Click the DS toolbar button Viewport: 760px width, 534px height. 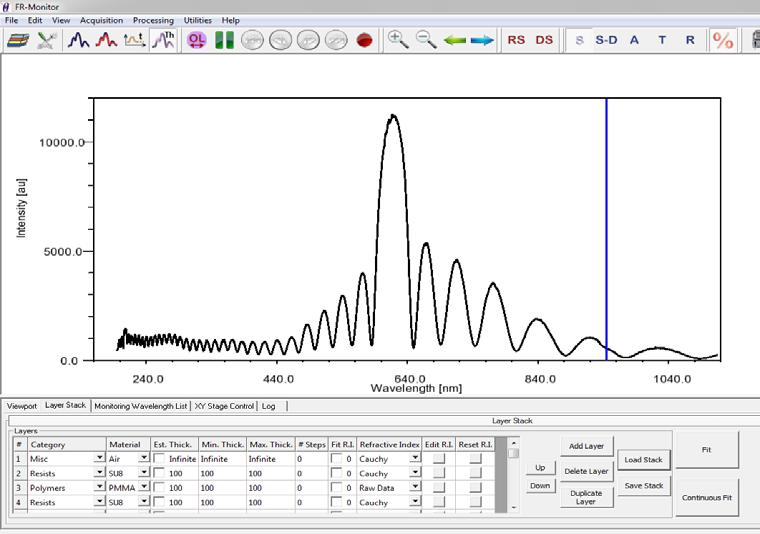click(544, 40)
